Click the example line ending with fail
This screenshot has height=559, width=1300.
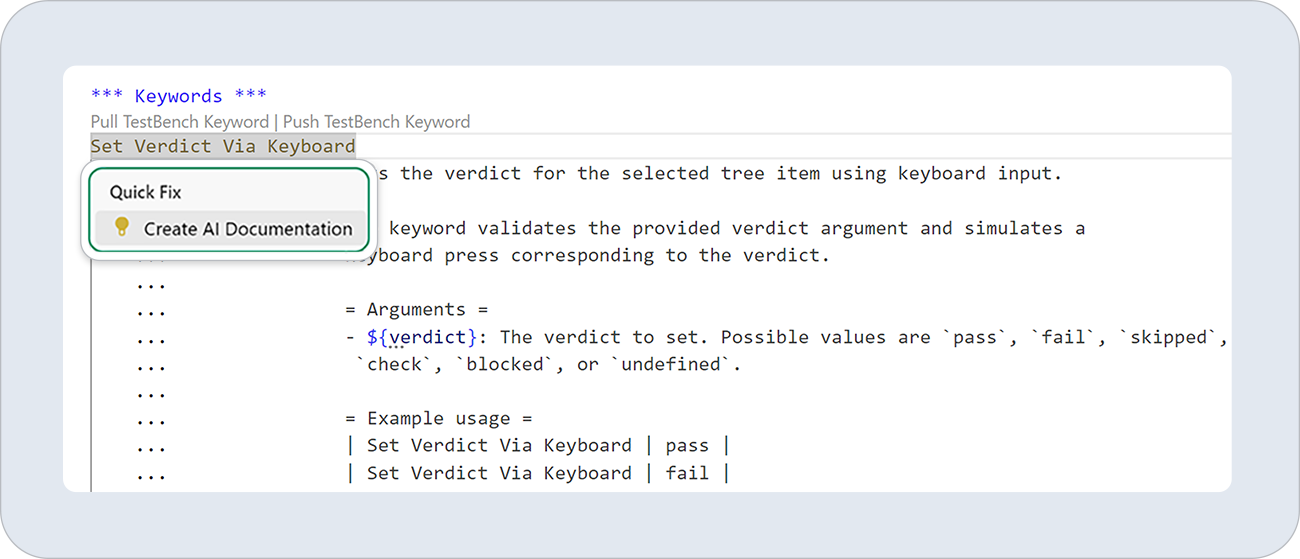tap(538, 473)
